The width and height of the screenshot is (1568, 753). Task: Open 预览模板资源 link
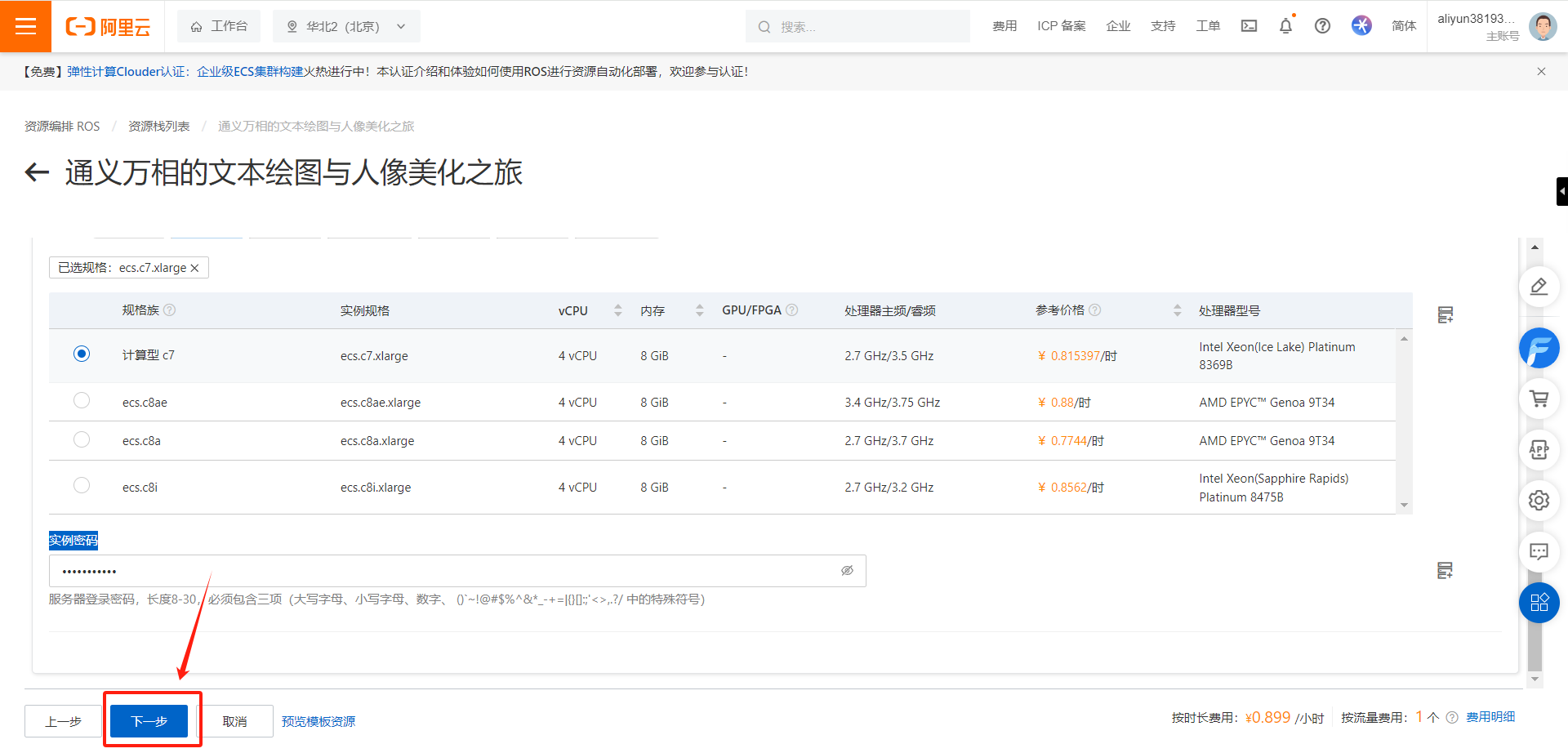tap(318, 721)
